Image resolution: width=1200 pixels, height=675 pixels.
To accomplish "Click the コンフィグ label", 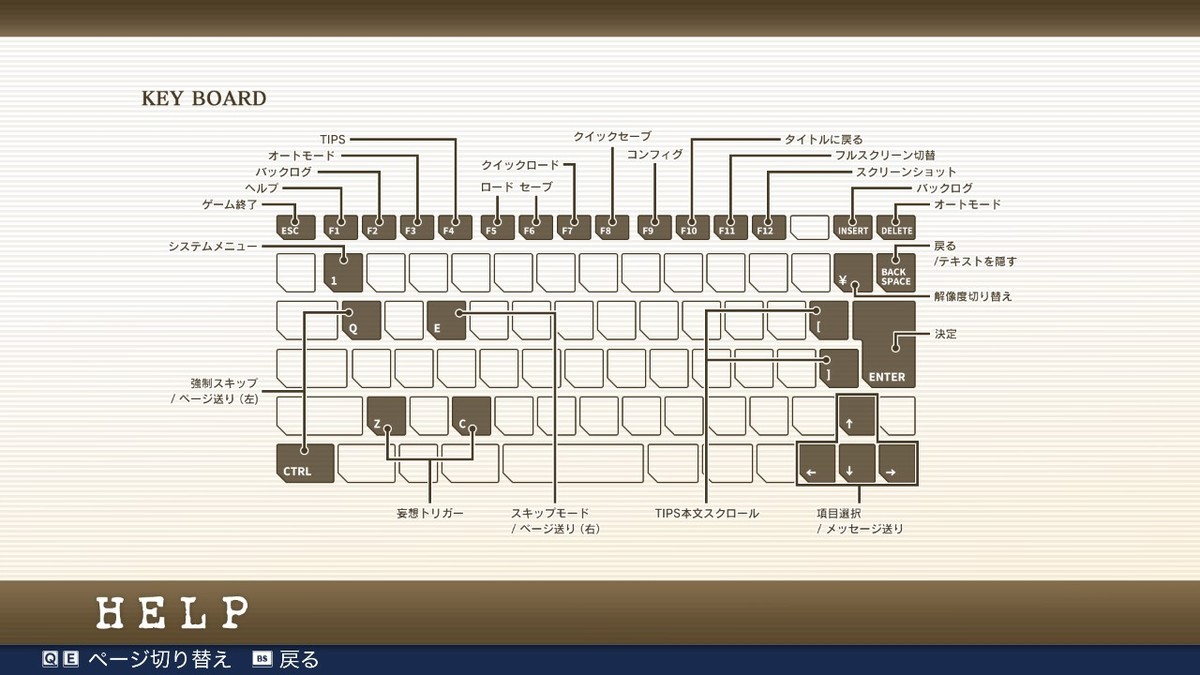I will [x=654, y=155].
